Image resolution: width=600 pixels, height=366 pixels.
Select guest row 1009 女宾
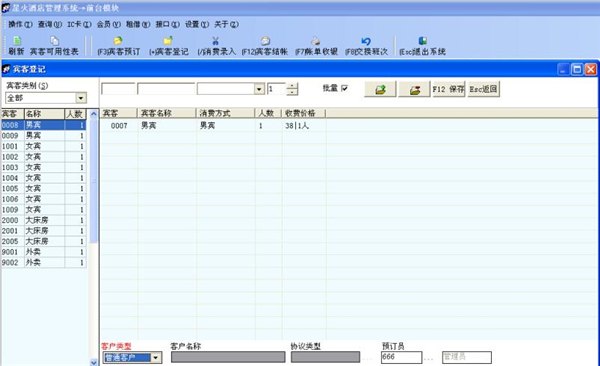tap(44, 210)
